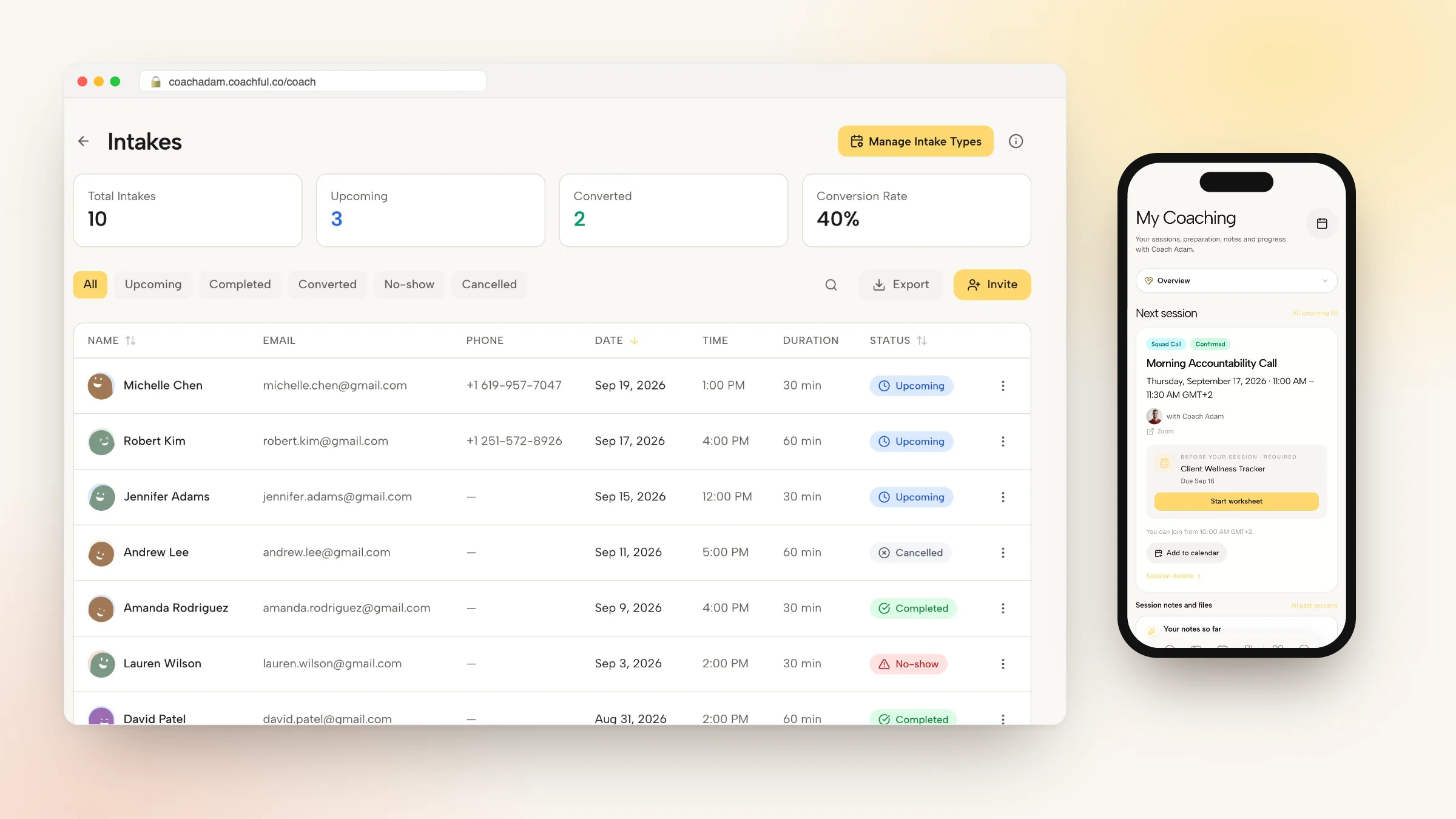Viewport: 1456px width, 819px height.
Task: Open row menu for Lauren Wilson
Action: coord(1003,664)
